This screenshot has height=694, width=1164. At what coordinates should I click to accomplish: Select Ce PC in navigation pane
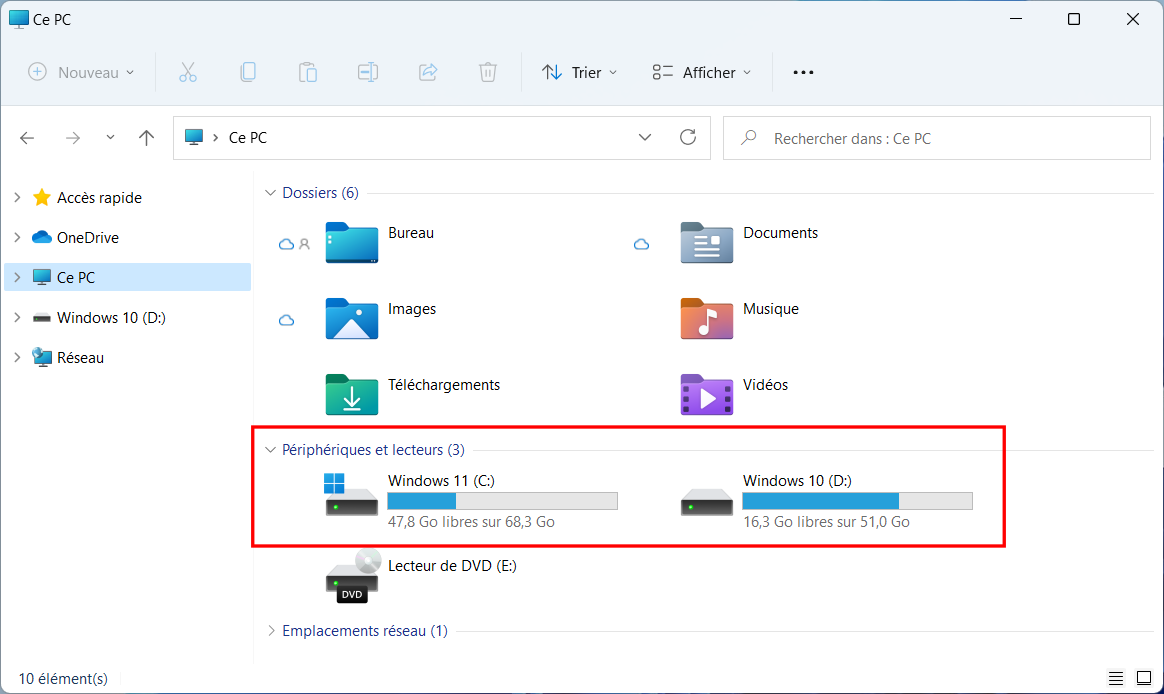coord(128,278)
